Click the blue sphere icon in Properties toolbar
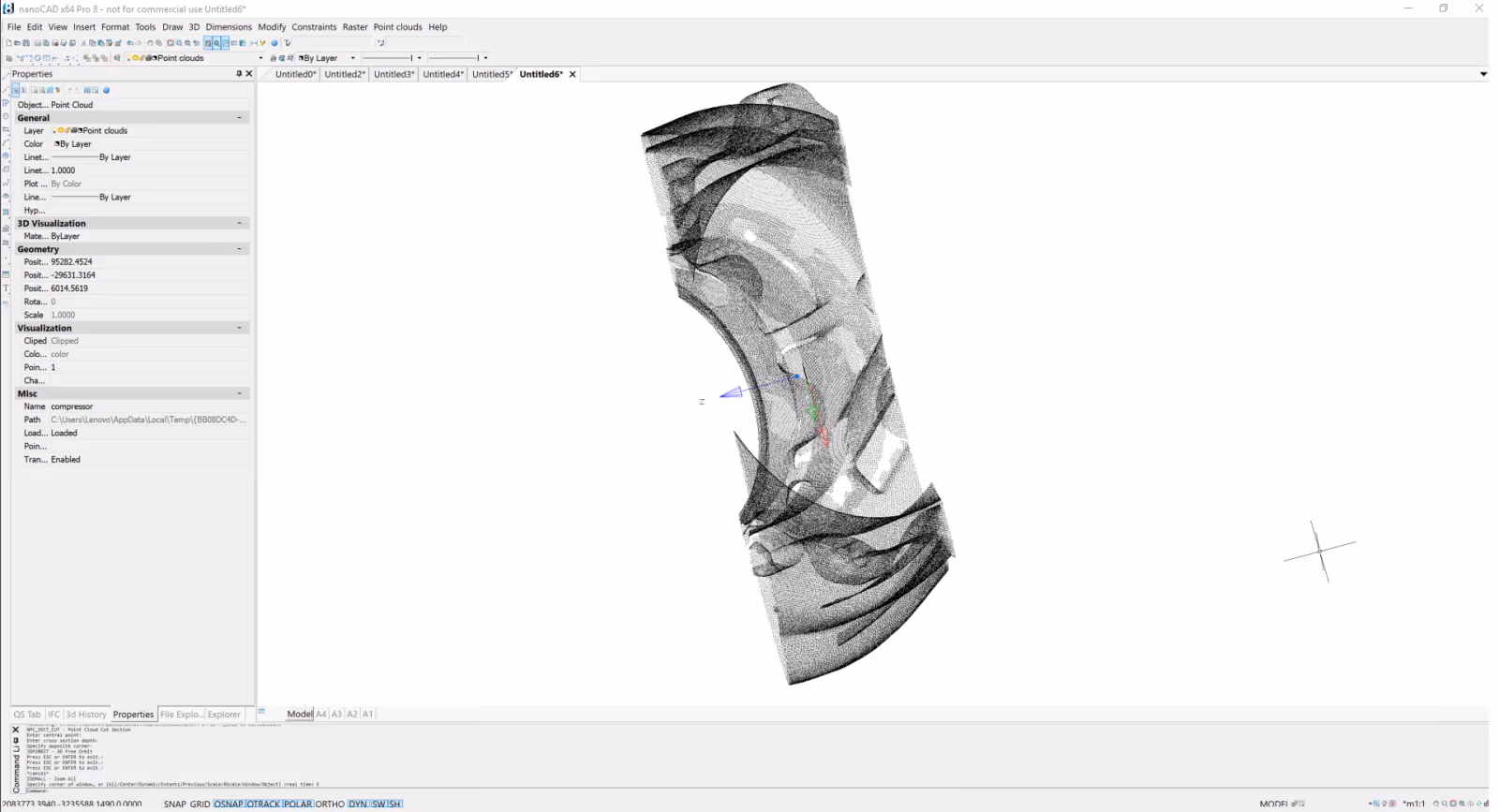 click(x=106, y=90)
